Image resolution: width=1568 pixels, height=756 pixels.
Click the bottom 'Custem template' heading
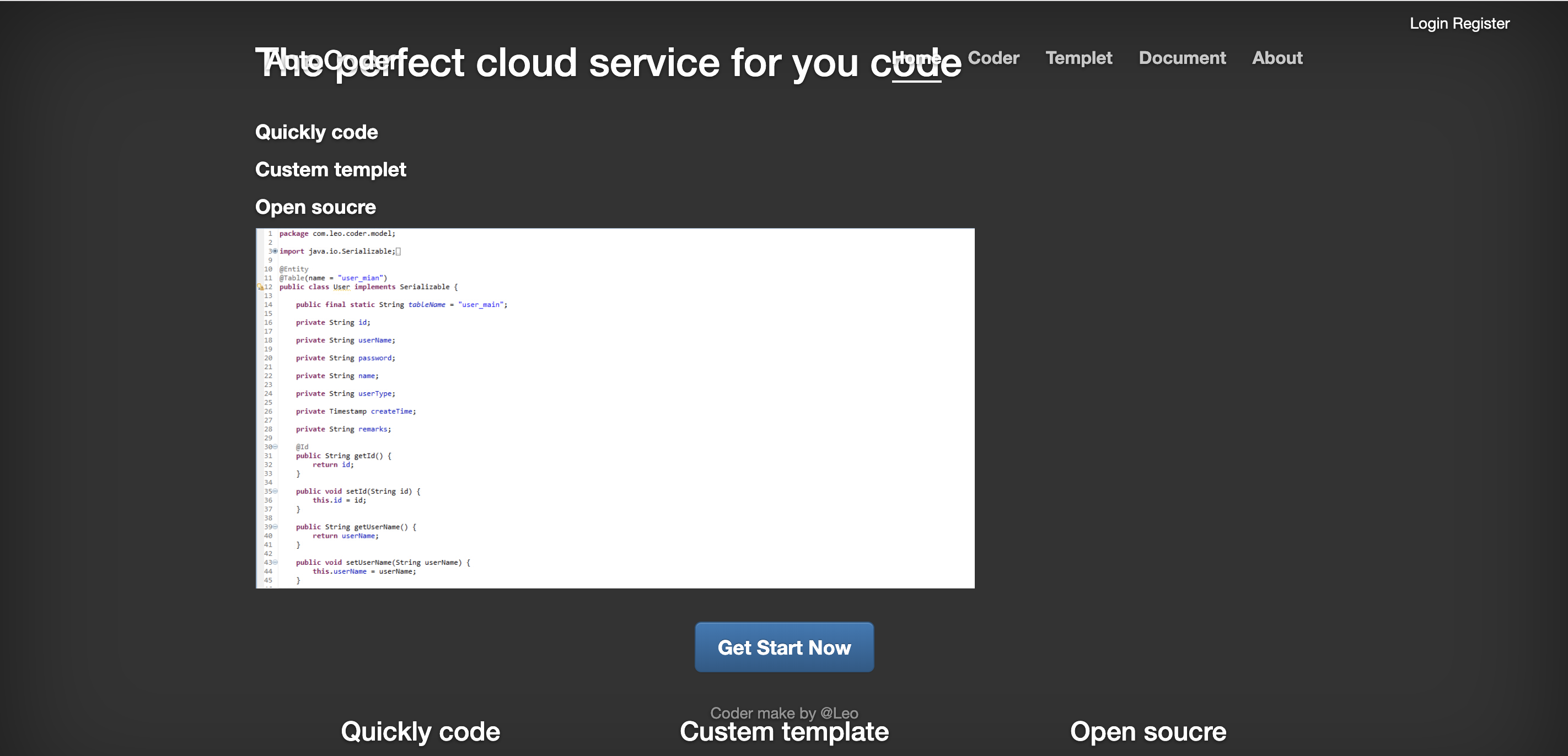tap(783, 732)
